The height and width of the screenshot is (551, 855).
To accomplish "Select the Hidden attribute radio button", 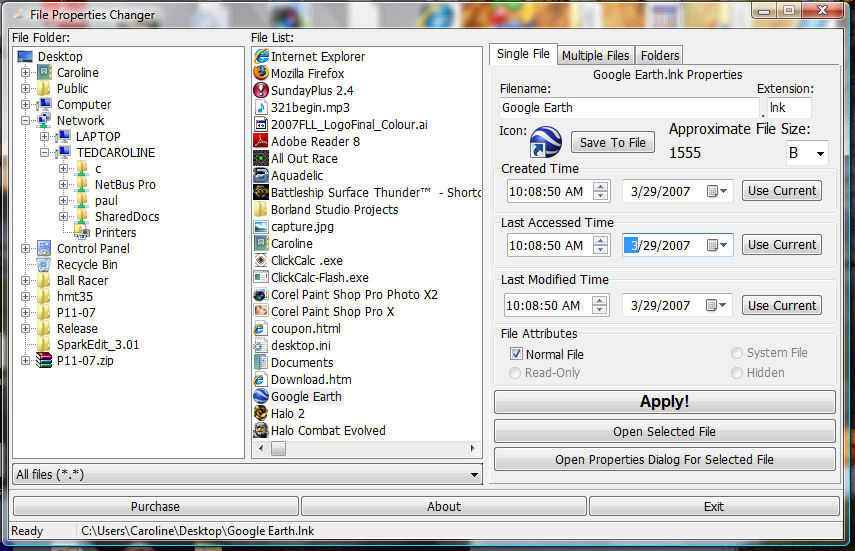I will point(737,373).
